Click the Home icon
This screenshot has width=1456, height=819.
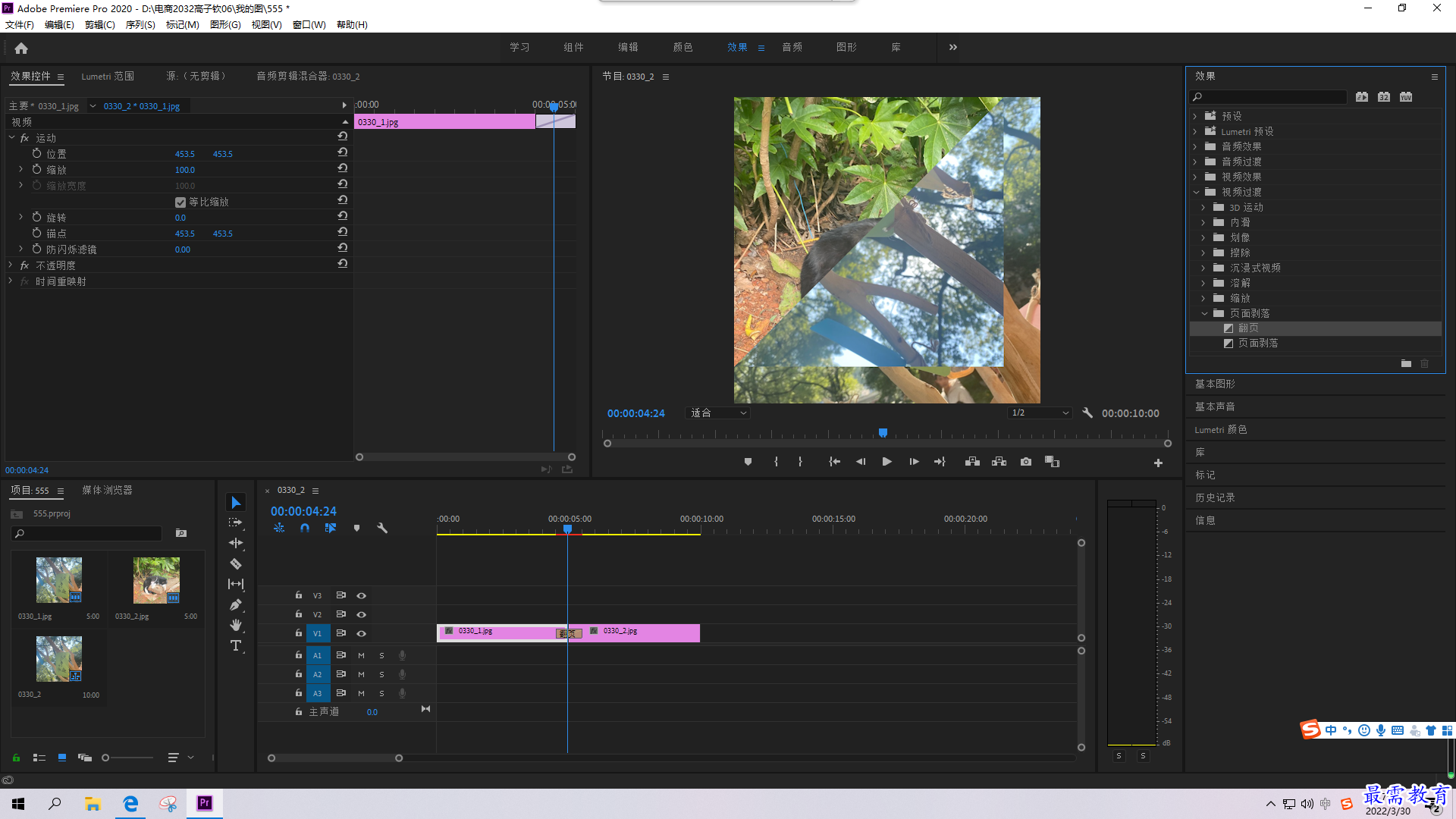21,48
